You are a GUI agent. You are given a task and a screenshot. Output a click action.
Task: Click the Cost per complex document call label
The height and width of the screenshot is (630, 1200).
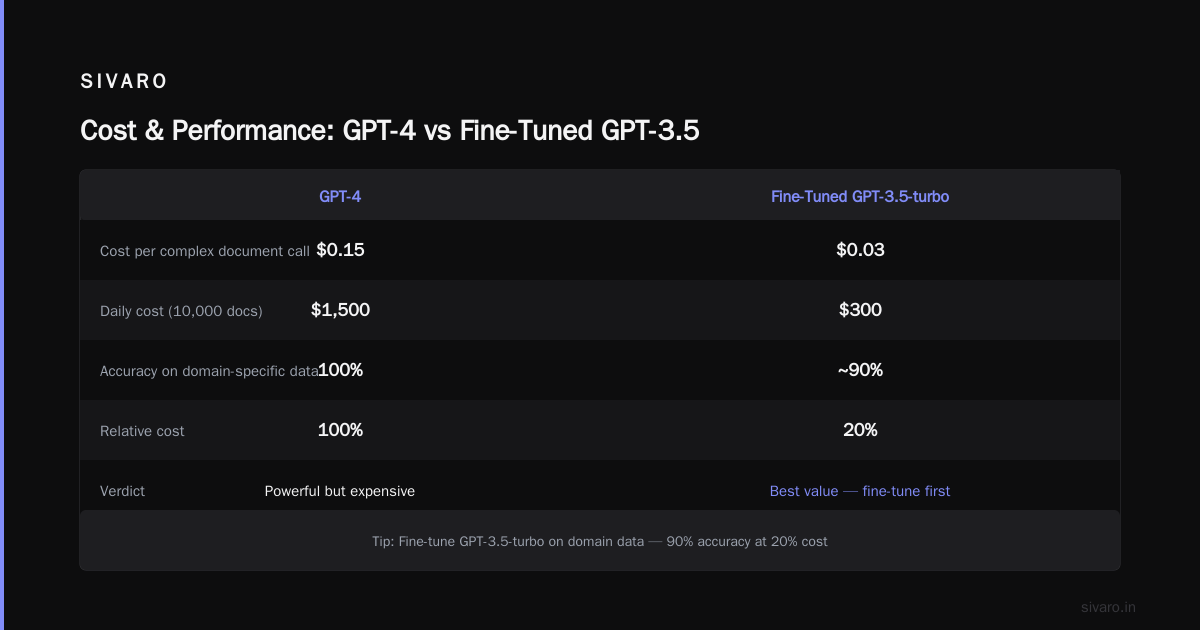coord(205,251)
